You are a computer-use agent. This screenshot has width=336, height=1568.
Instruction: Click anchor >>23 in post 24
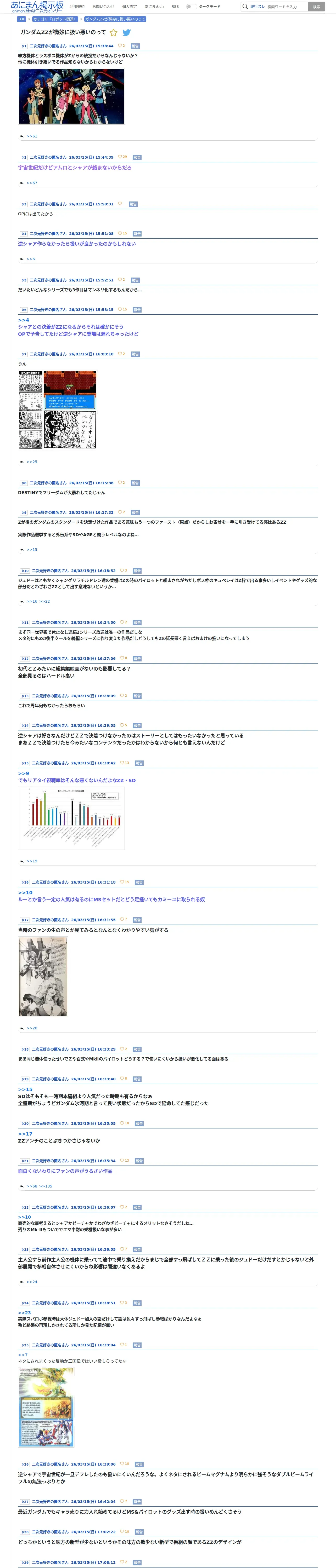[x=24, y=1313]
